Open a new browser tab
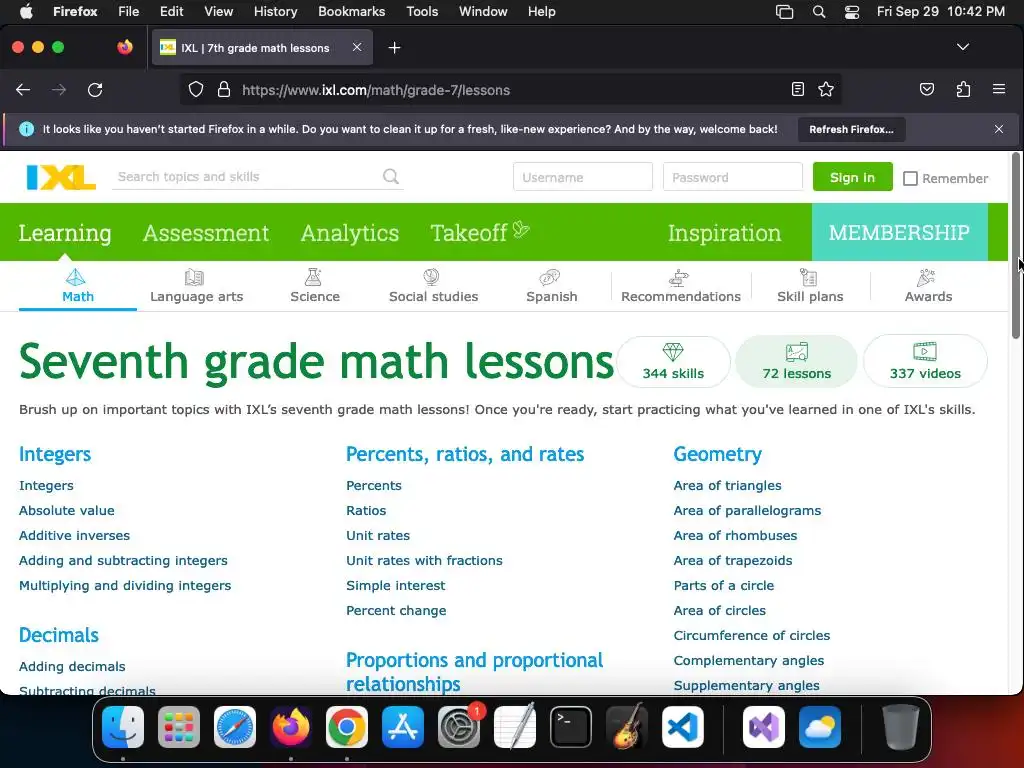1024x768 pixels. tap(394, 48)
